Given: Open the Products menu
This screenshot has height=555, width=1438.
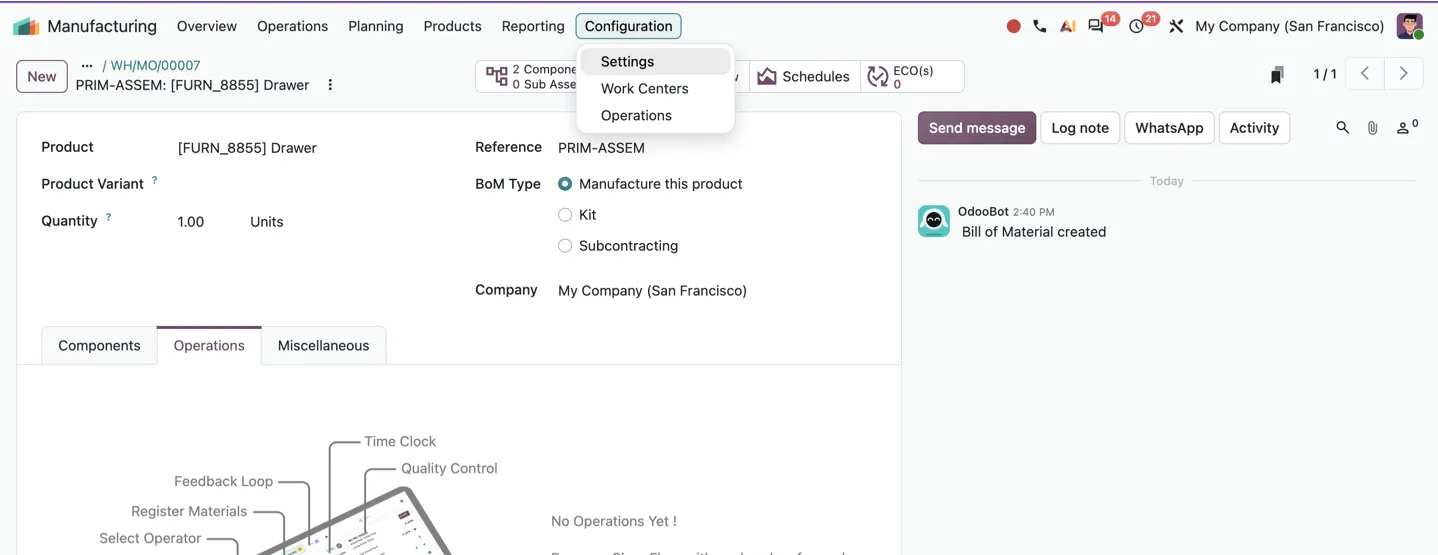Looking at the screenshot, I should click(452, 26).
